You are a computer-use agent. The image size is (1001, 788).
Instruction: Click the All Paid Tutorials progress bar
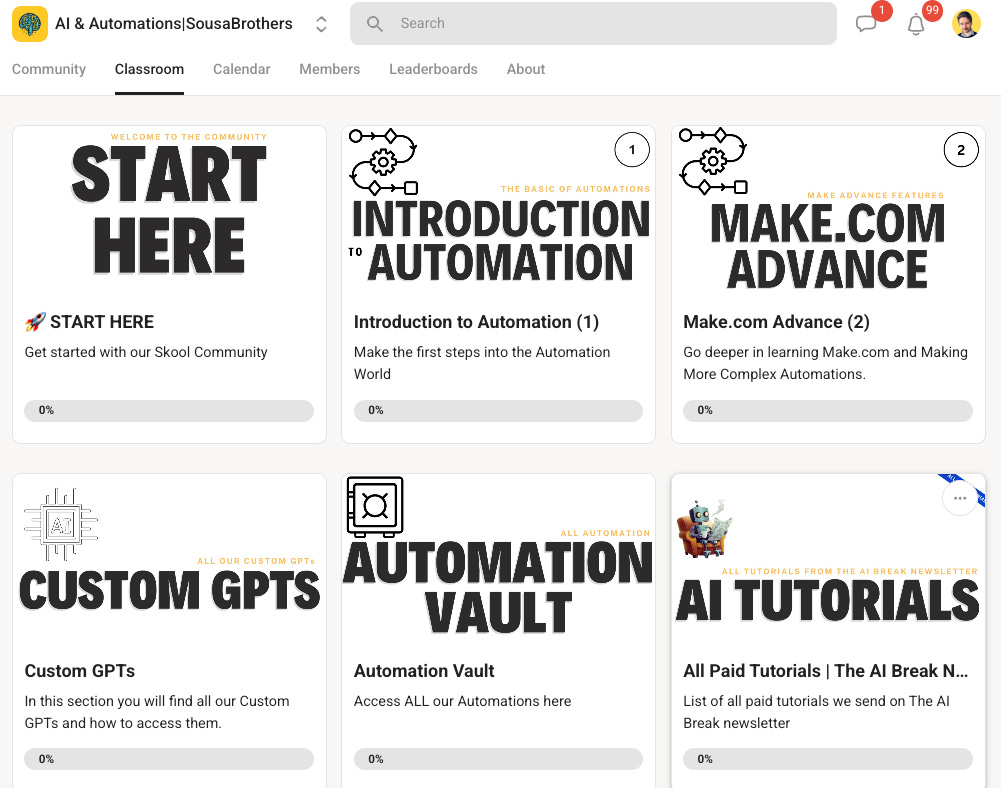click(828, 759)
